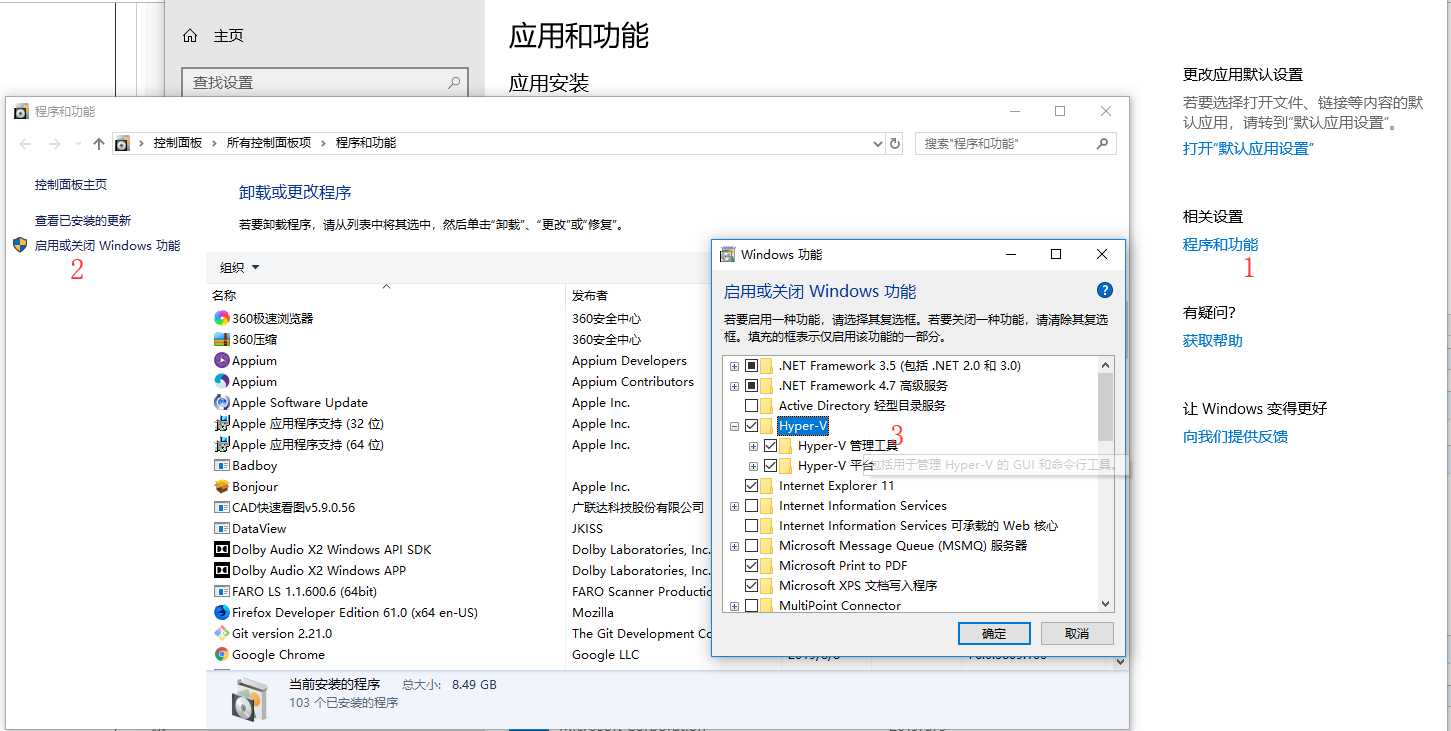Click the help icon in Windows 功能 dialog
Screen dimensions: 1451x731
(1104, 290)
